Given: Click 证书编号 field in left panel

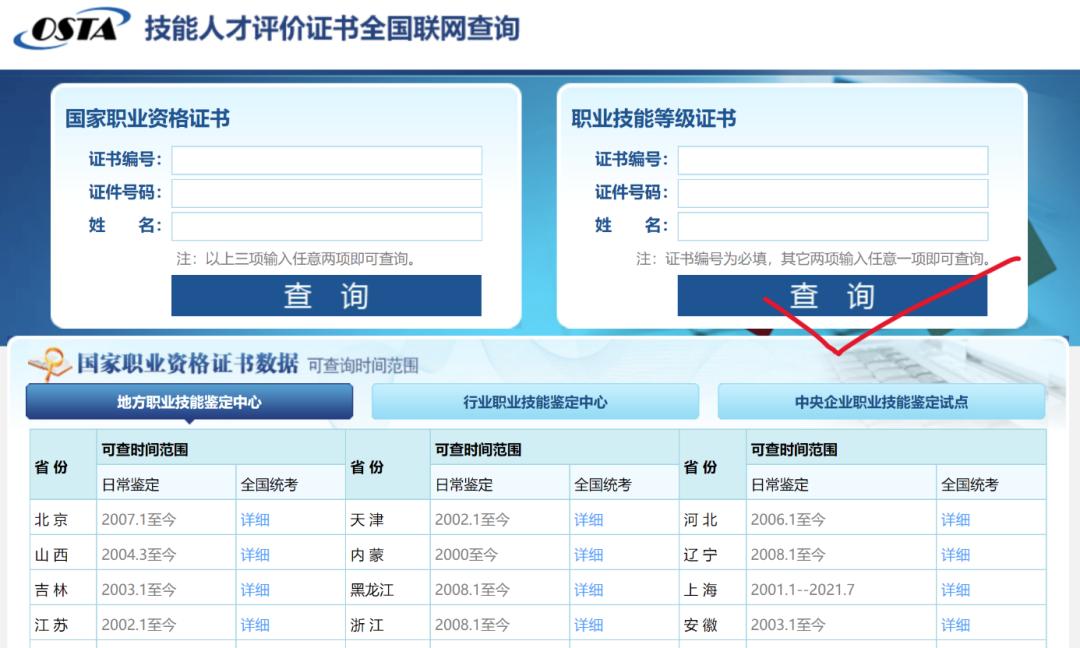Looking at the screenshot, I should (326, 160).
